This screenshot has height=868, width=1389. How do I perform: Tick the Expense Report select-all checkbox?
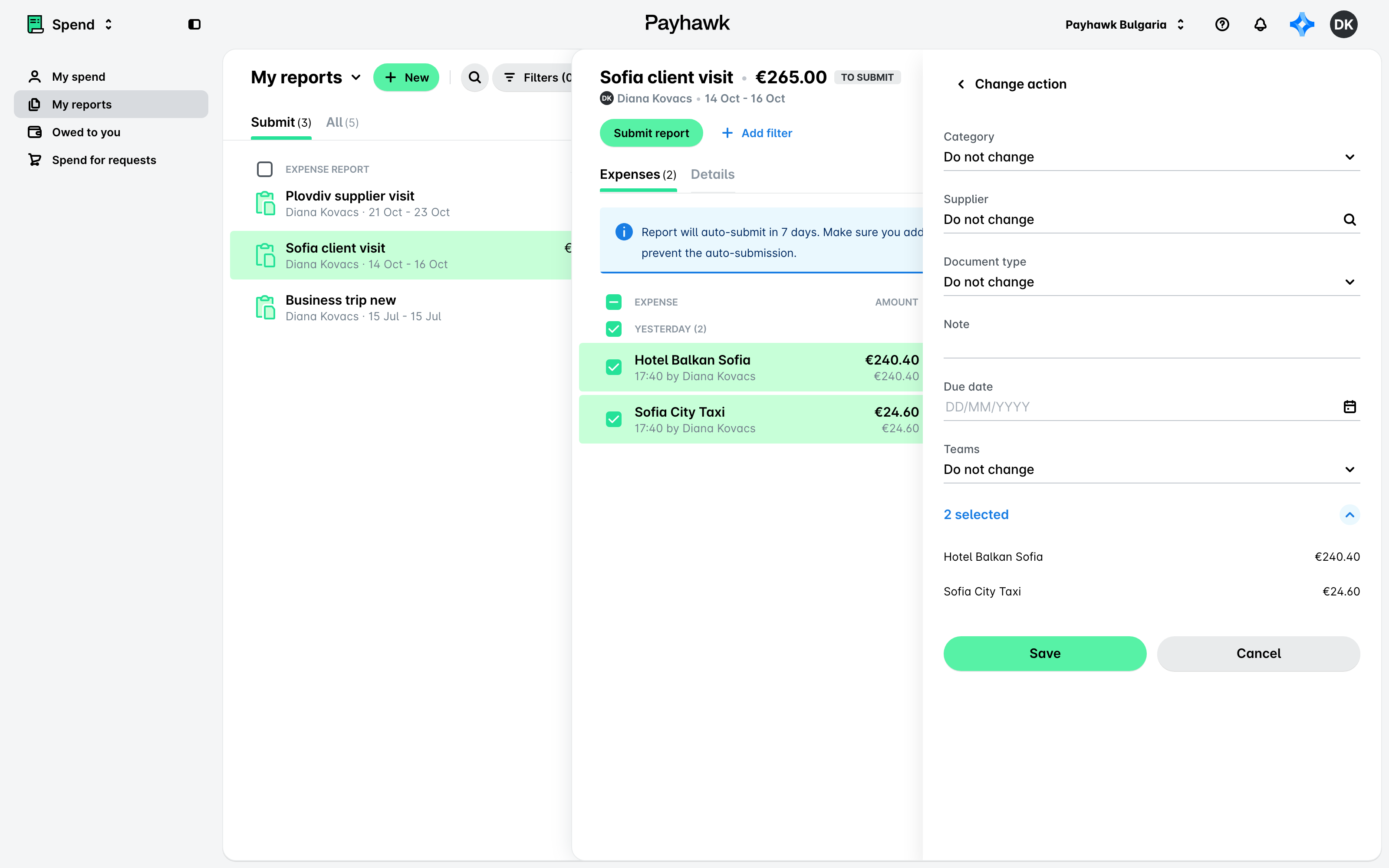click(265, 169)
